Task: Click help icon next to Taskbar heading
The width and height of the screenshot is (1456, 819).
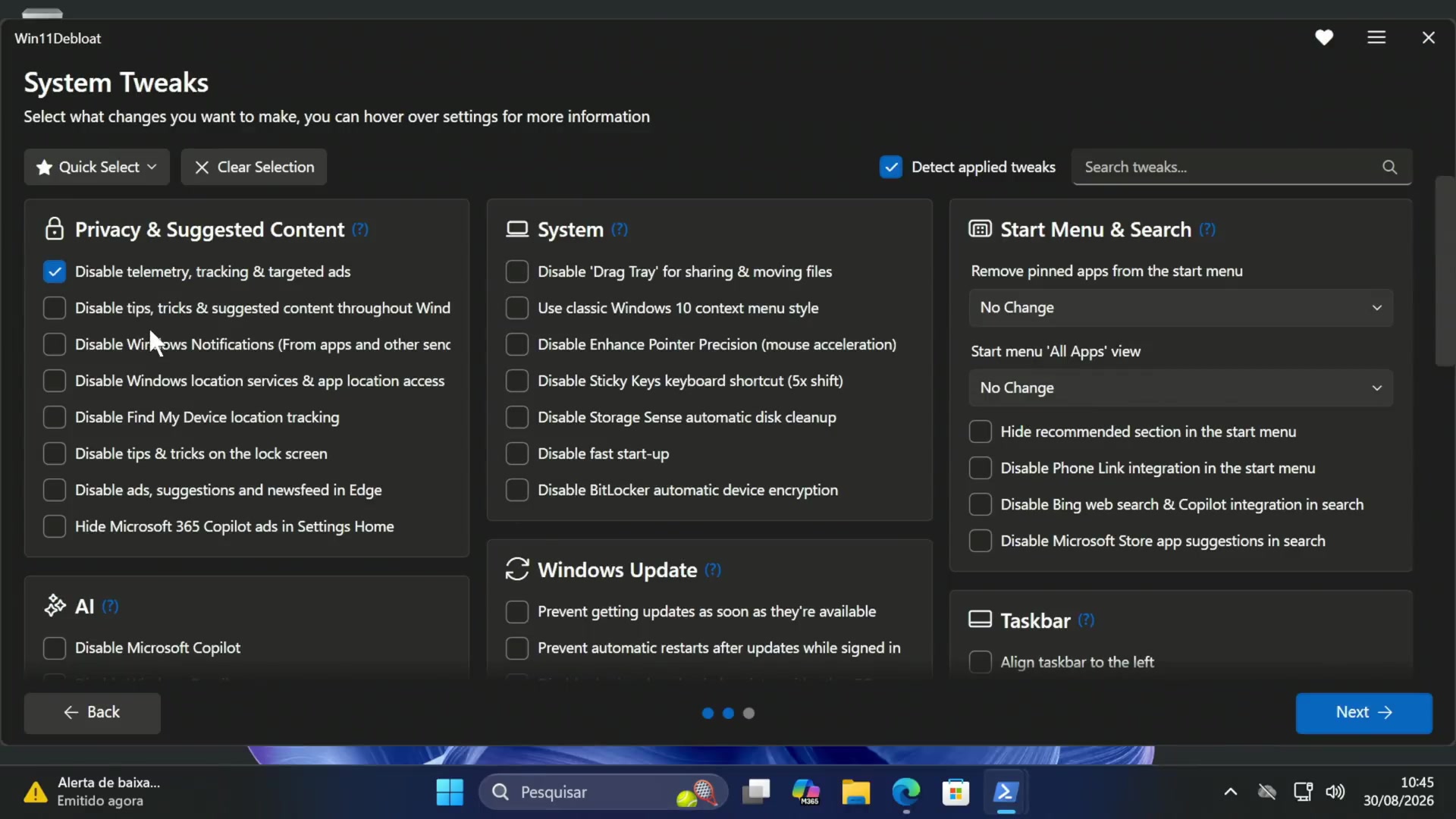Action: 1086,620
